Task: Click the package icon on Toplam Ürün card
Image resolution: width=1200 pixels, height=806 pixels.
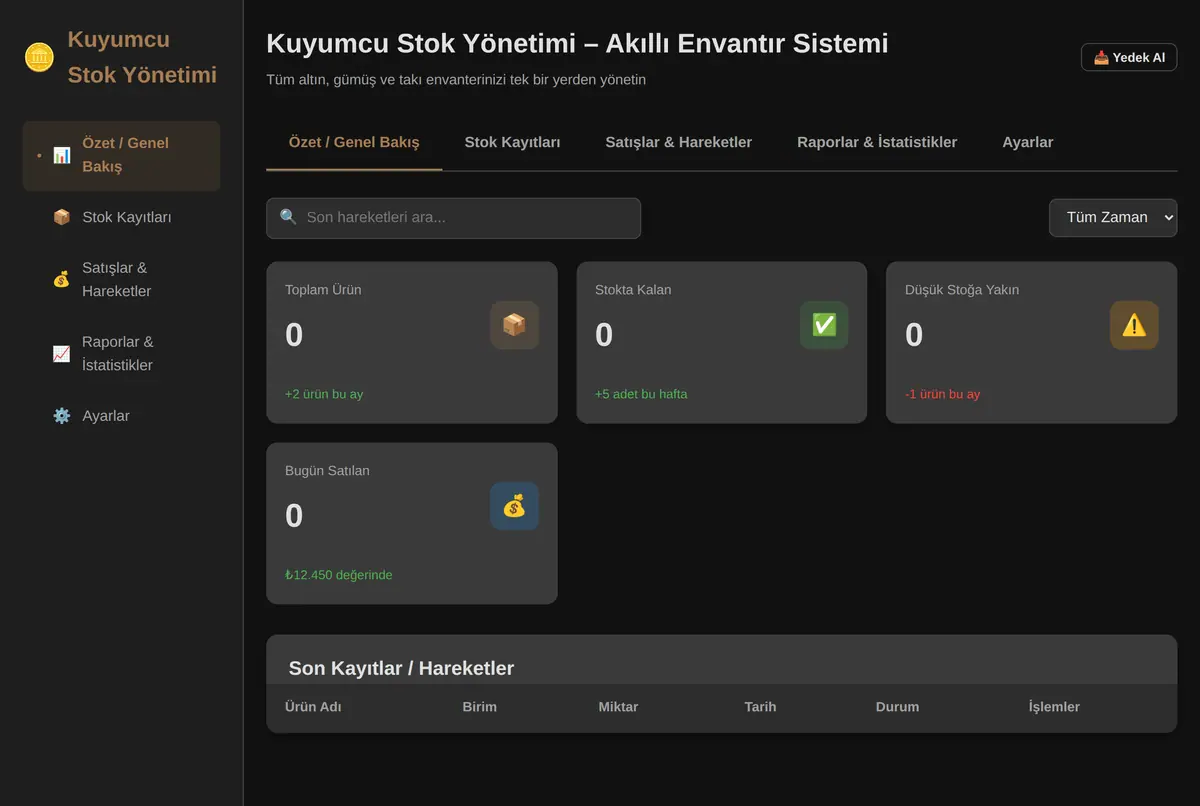Action: pos(514,325)
